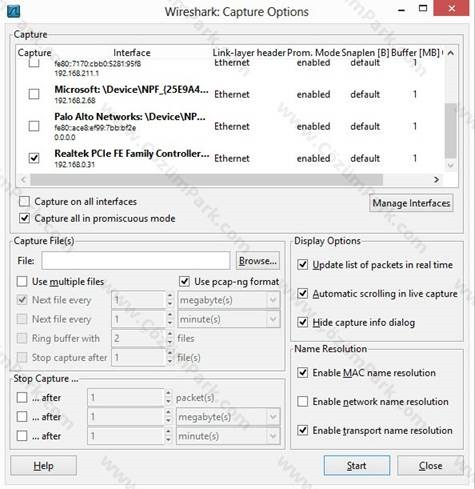Enable Capture on all interfaces
Viewport: 475px width, 489px height.
(x=24, y=201)
